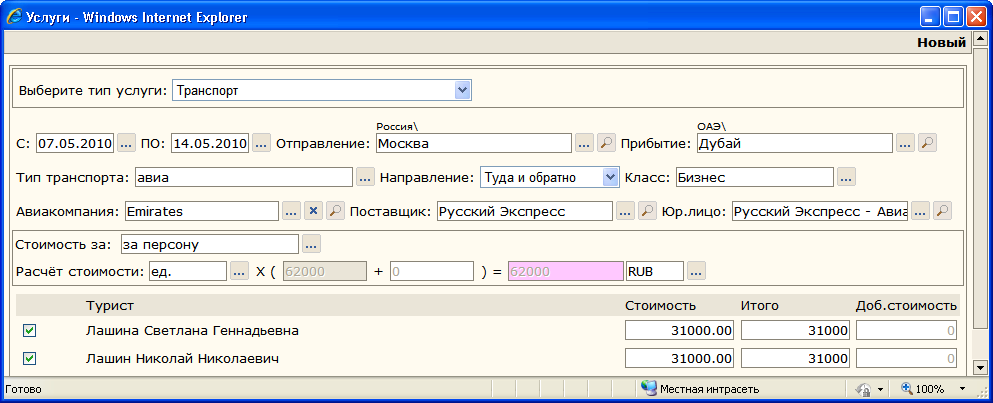
Task: Open date picker next to end date 14.05.2010
Action: [x=262, y=143]
